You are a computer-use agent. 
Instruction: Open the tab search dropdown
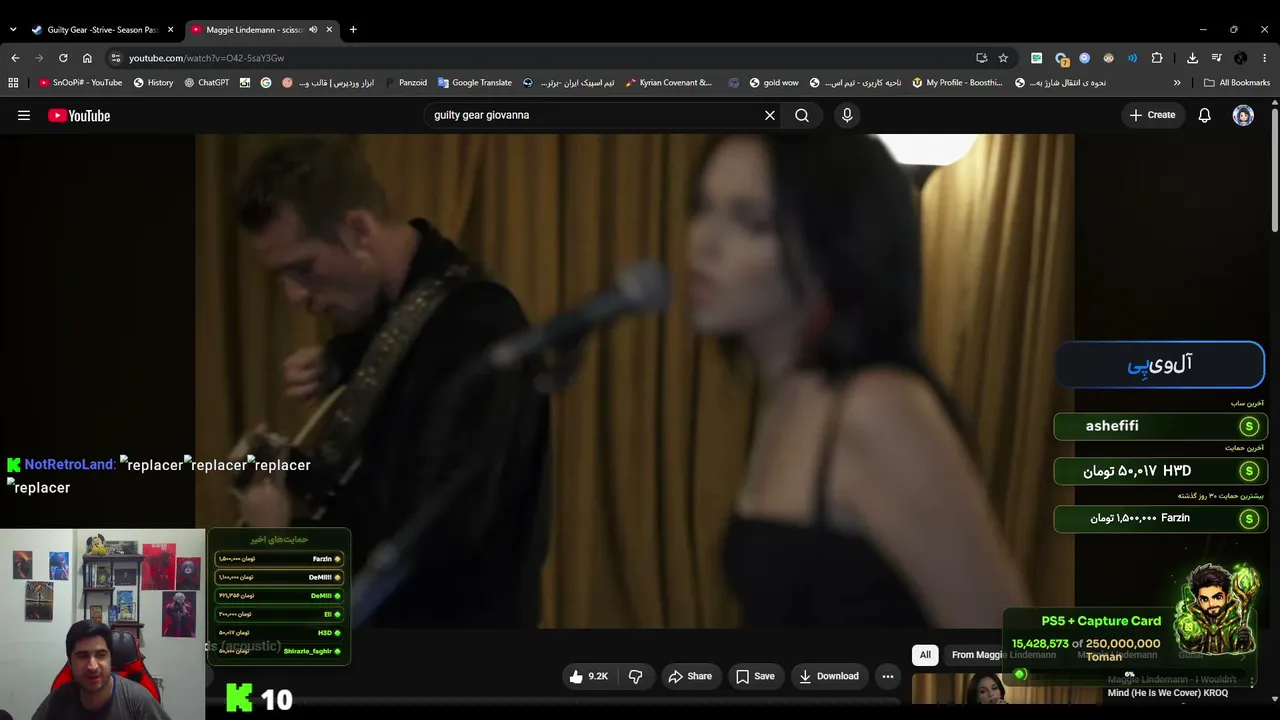13,30
